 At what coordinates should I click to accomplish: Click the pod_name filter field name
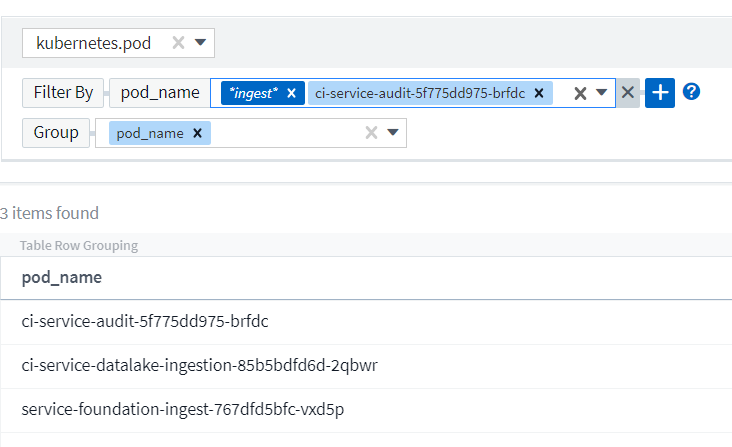pyautogui.click(x=160, y=93)
